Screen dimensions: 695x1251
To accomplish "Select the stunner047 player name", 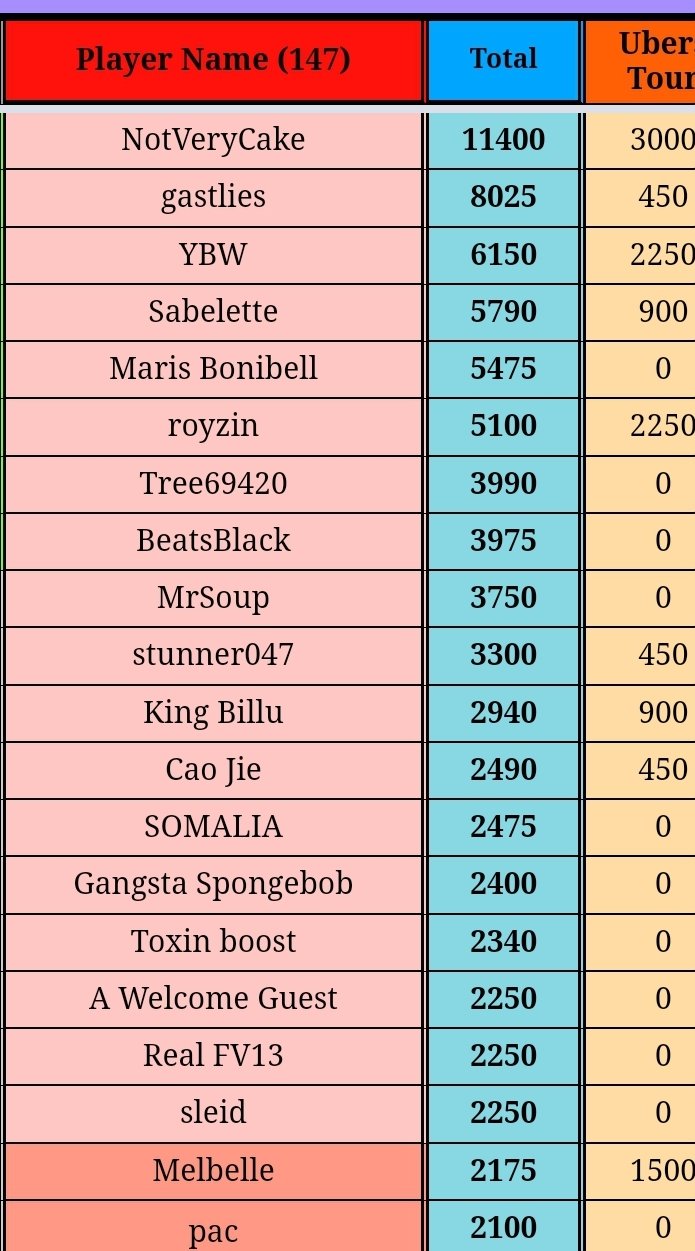I will click(213, 656).
